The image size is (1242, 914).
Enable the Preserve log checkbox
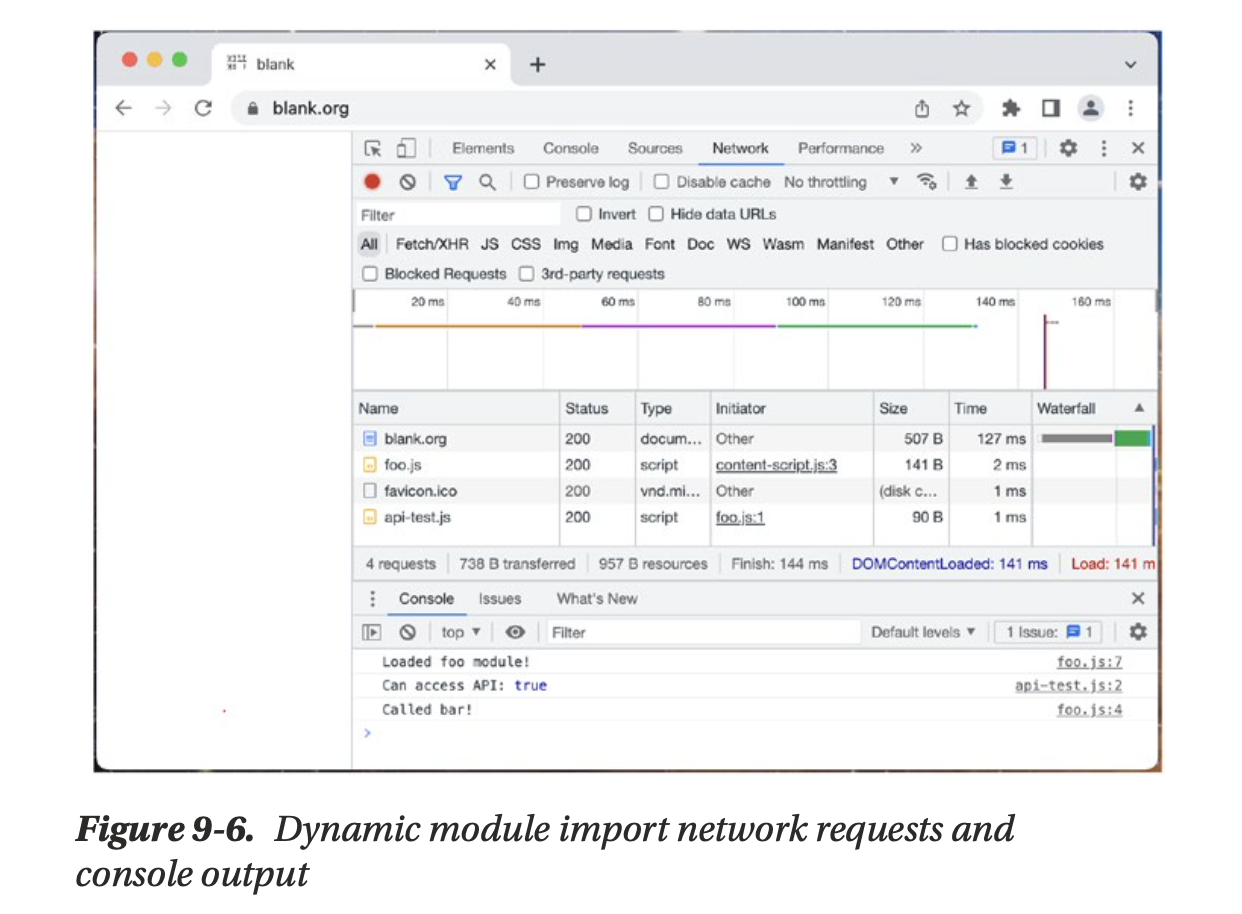point(532,182)
